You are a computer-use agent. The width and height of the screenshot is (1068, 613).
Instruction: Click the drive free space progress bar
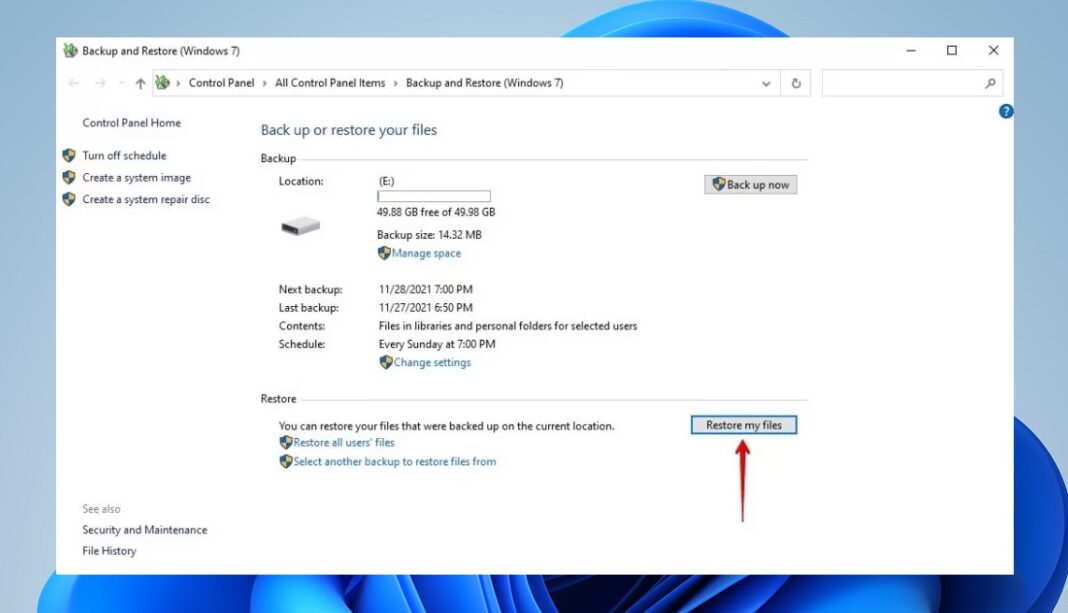433,196
